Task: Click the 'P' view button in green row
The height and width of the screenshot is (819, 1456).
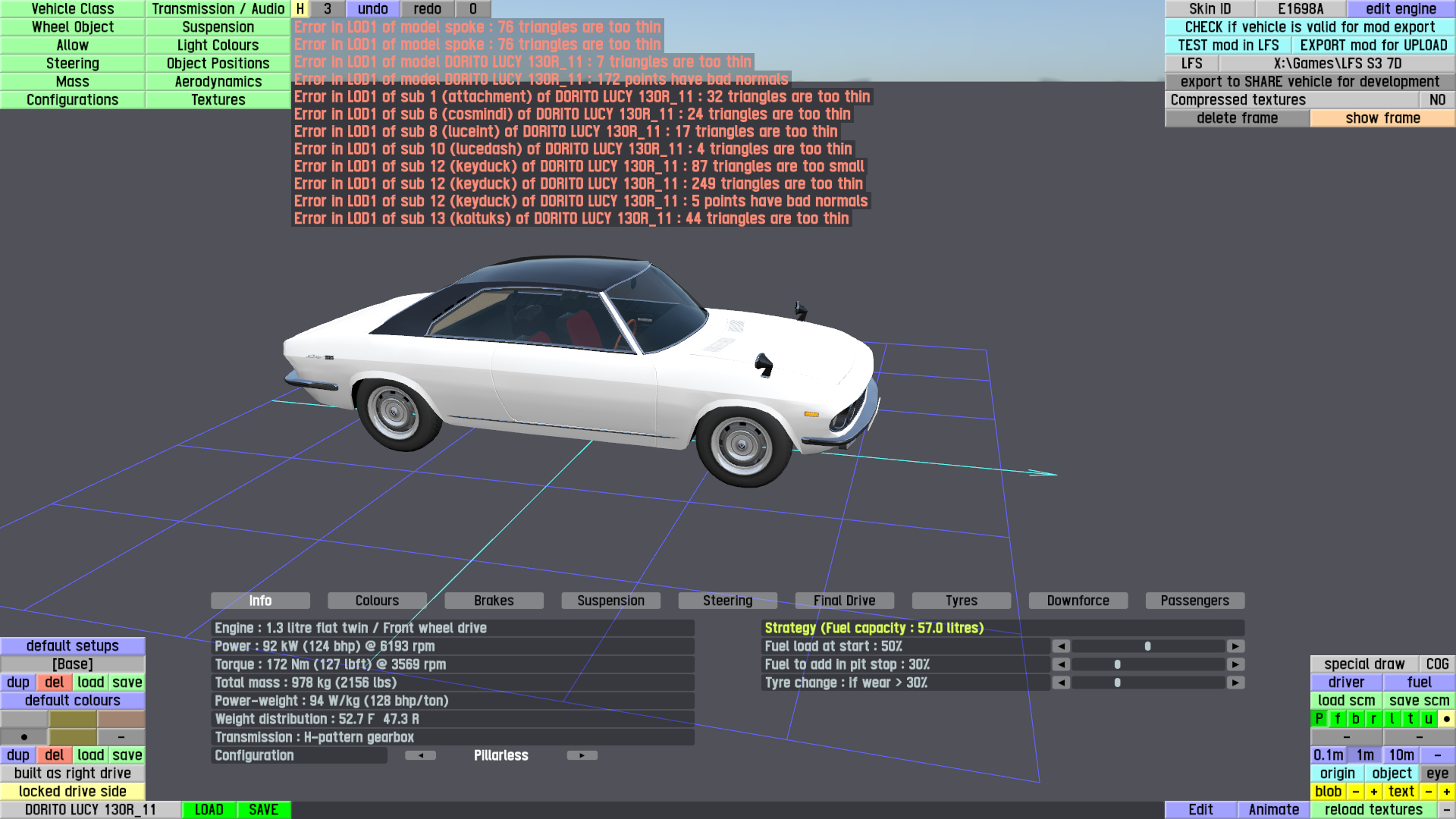Action: [x=1319, y=719]
